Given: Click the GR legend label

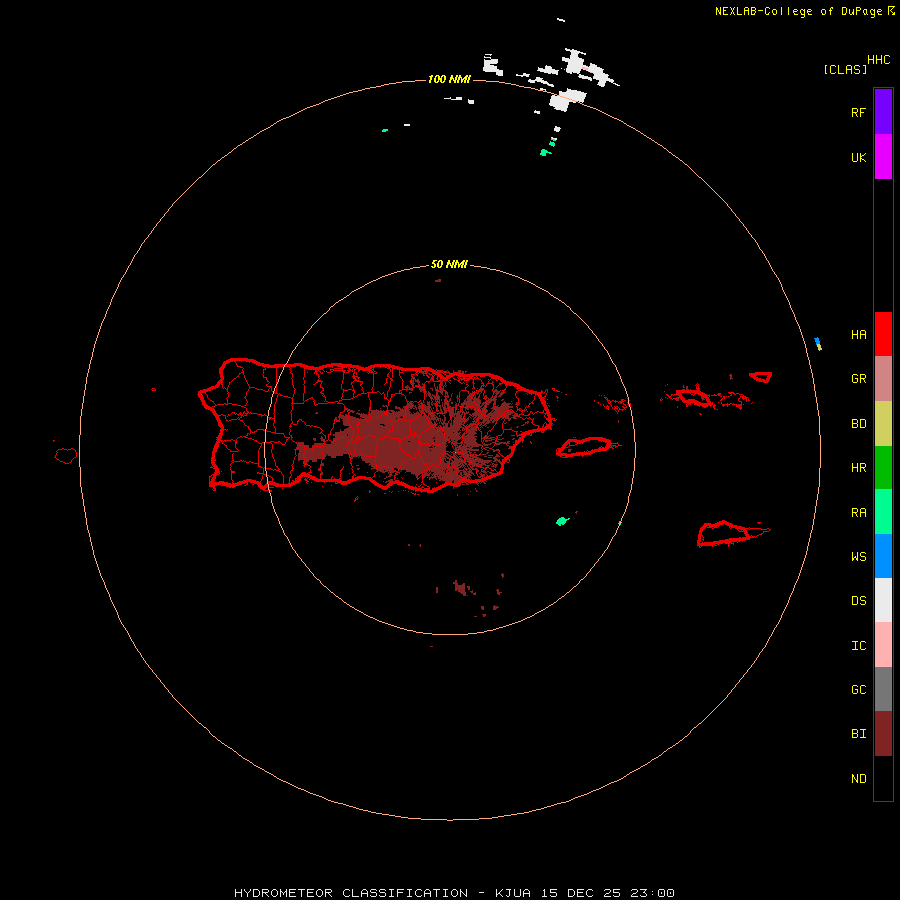Looking at the screenshot, I should [858, 379].
